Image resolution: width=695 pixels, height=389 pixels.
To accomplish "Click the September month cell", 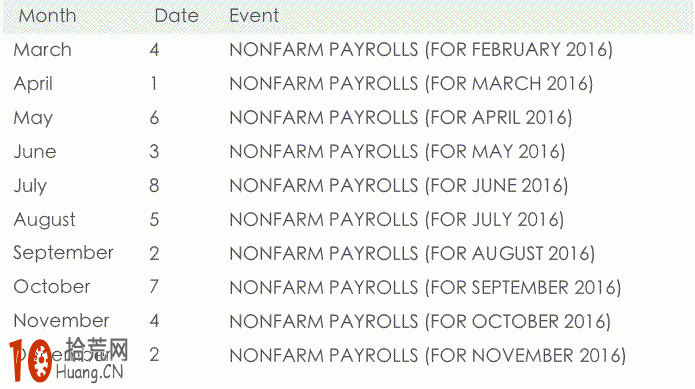I will [x=63, y=253].
